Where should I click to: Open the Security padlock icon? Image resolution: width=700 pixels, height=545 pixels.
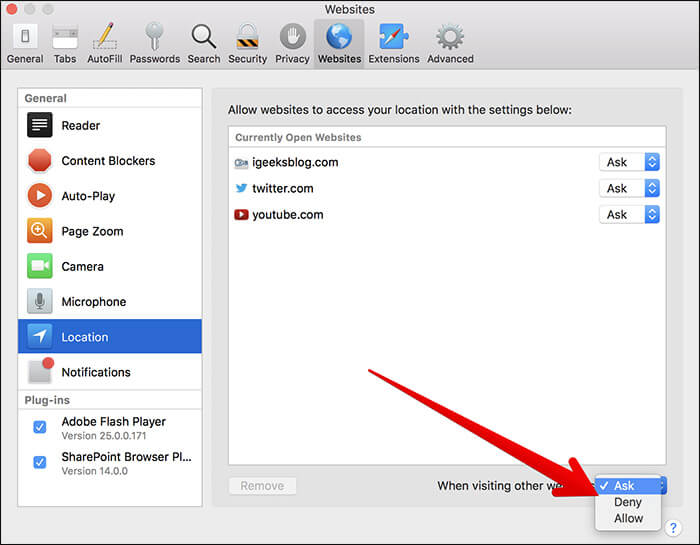point(247,36)
